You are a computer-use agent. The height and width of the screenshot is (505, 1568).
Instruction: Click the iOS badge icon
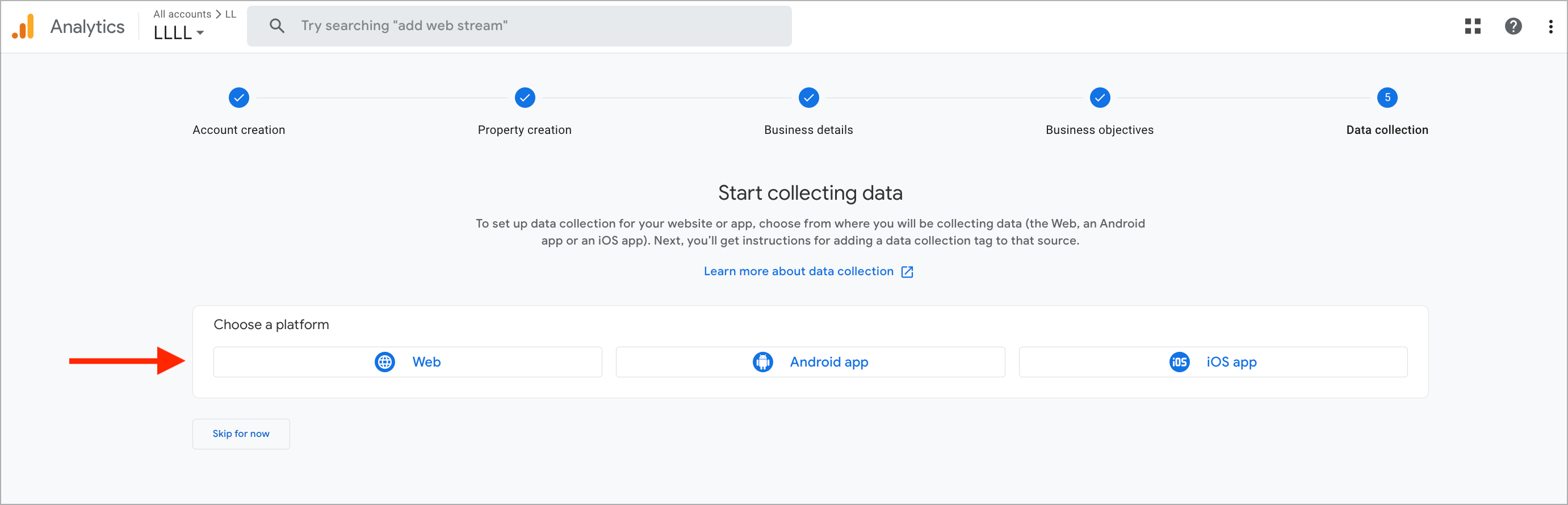pos(1180,362)
